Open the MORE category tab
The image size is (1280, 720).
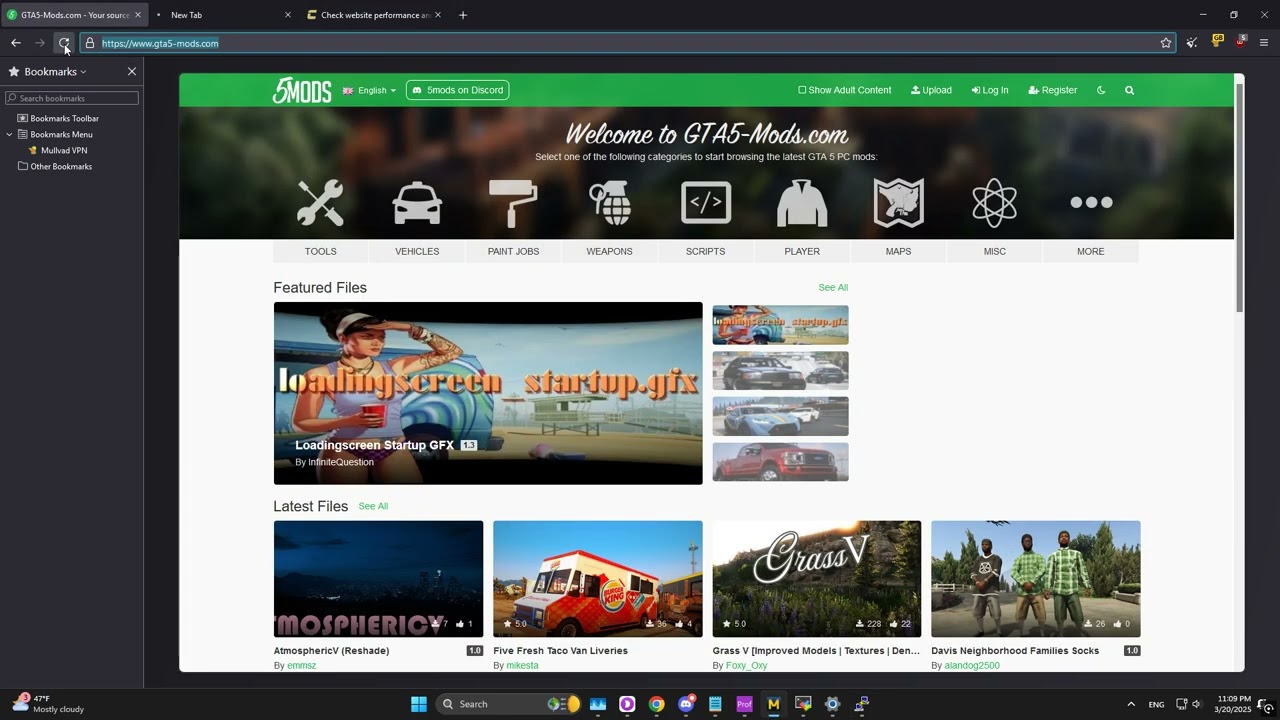click(x=1091, y=251)
